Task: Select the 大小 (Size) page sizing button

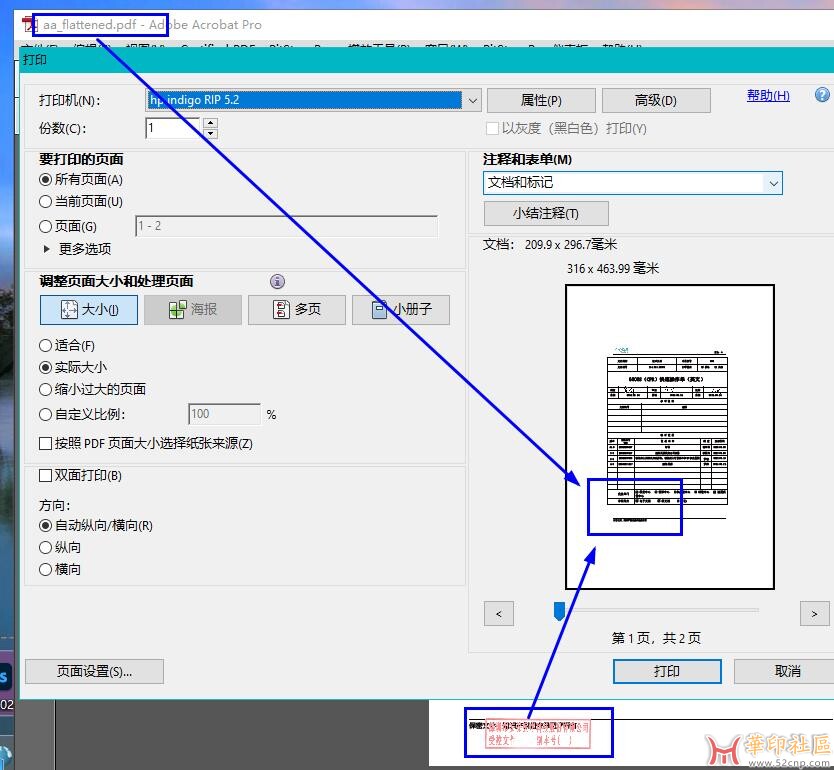Action: (x=89, y=310)
